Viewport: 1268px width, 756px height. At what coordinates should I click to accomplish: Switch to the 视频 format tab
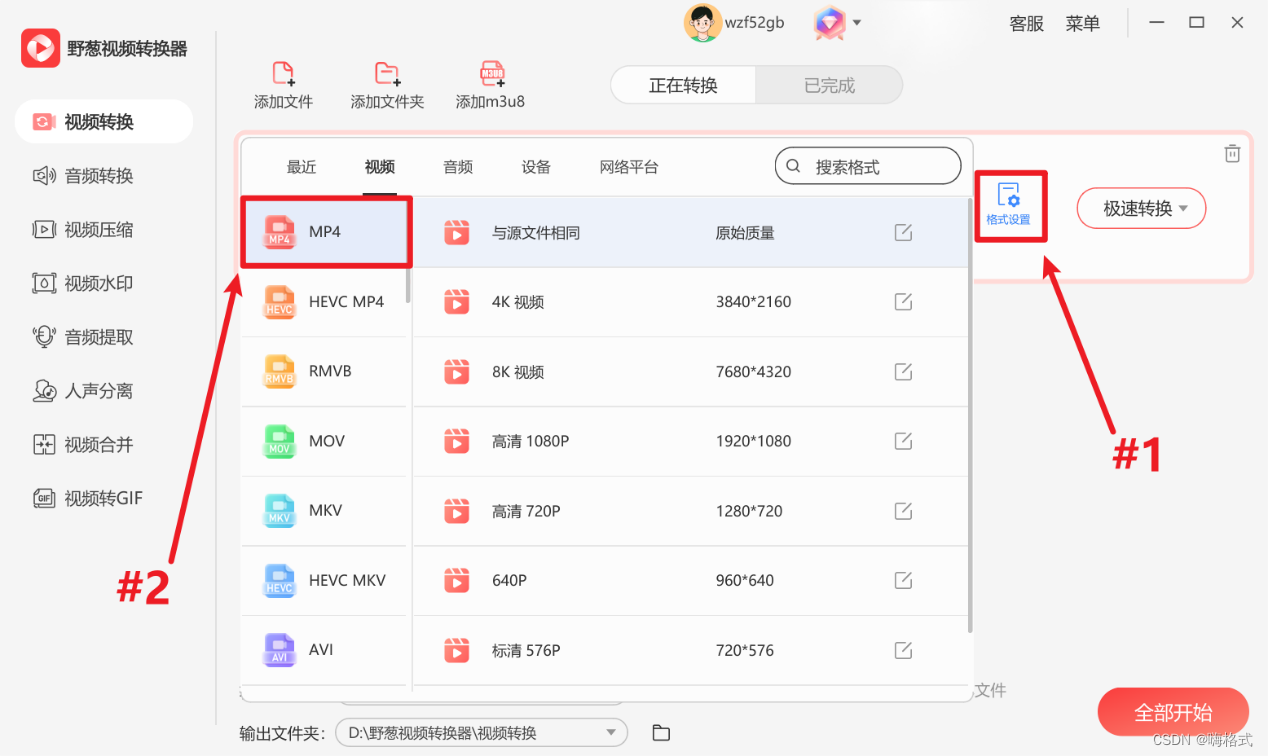tap(379, 167)
